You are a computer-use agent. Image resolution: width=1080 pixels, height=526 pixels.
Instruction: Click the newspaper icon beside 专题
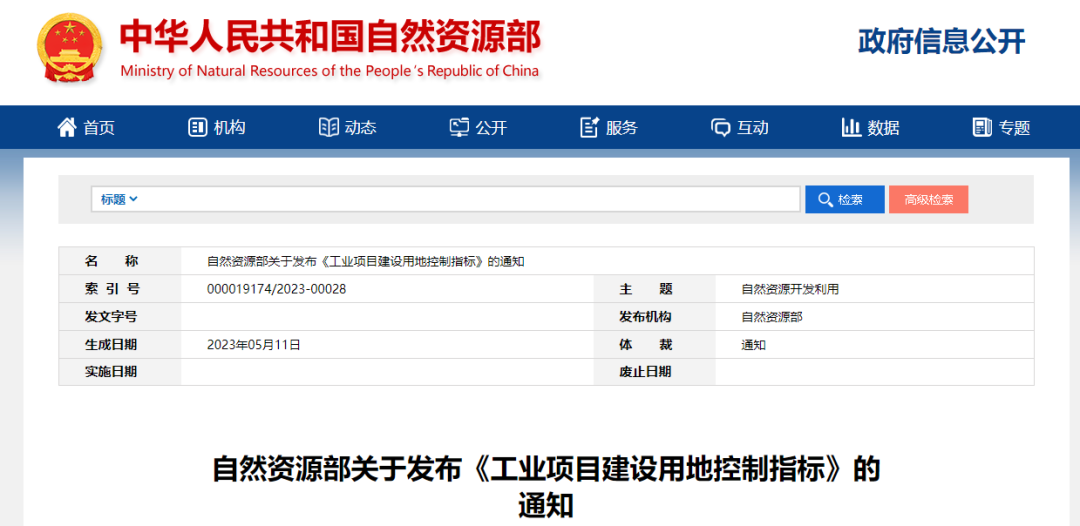[982, 127]
